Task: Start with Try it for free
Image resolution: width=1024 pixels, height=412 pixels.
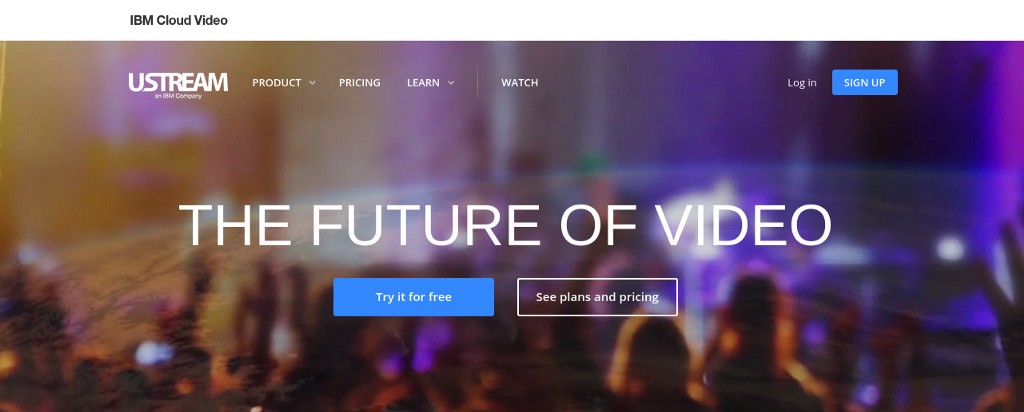Action: [x=413, y=297]
